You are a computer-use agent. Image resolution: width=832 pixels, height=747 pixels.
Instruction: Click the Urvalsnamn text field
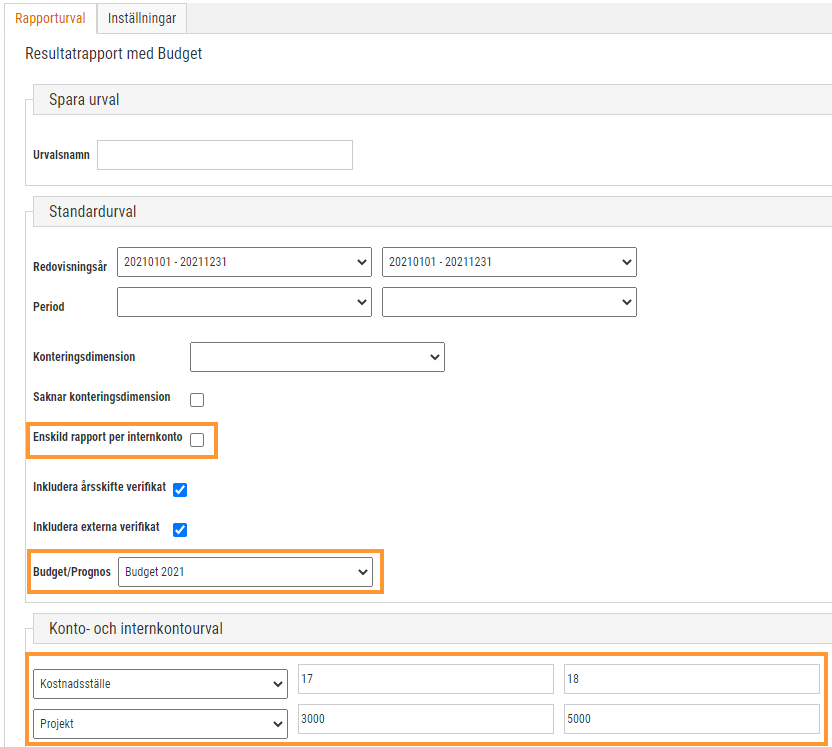225,155
